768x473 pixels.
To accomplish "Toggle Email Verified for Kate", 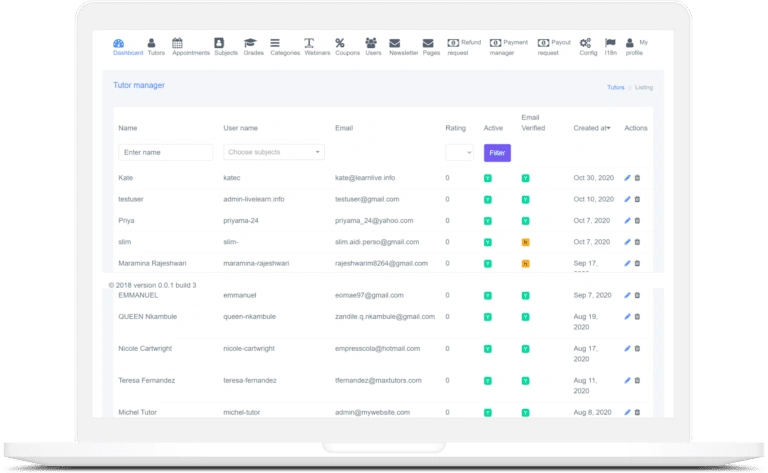I will pyautogui.click(x=526, y=178).
